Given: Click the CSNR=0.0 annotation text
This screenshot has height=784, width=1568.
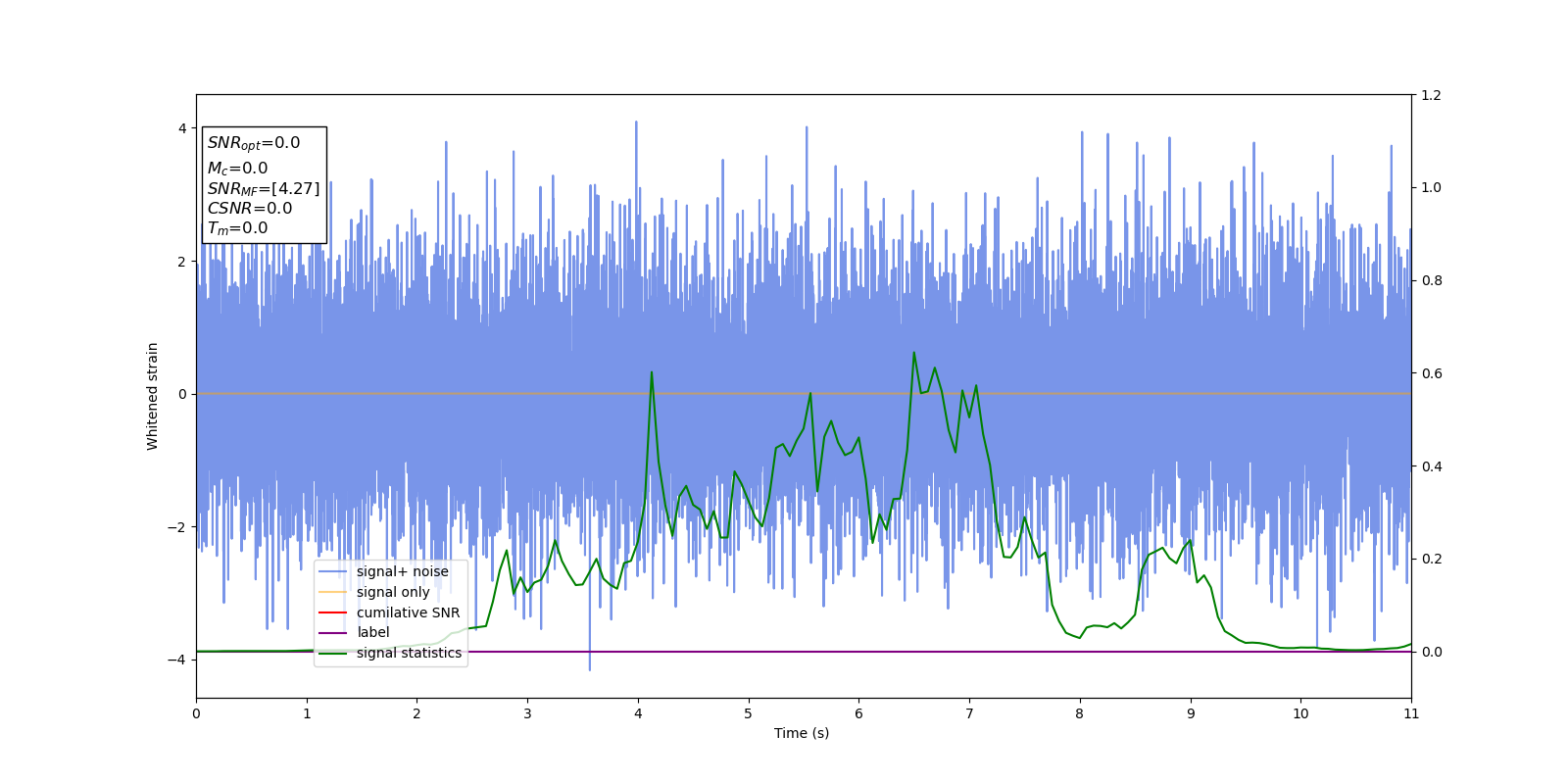Looking at the screenshot, I should (250, 208).
